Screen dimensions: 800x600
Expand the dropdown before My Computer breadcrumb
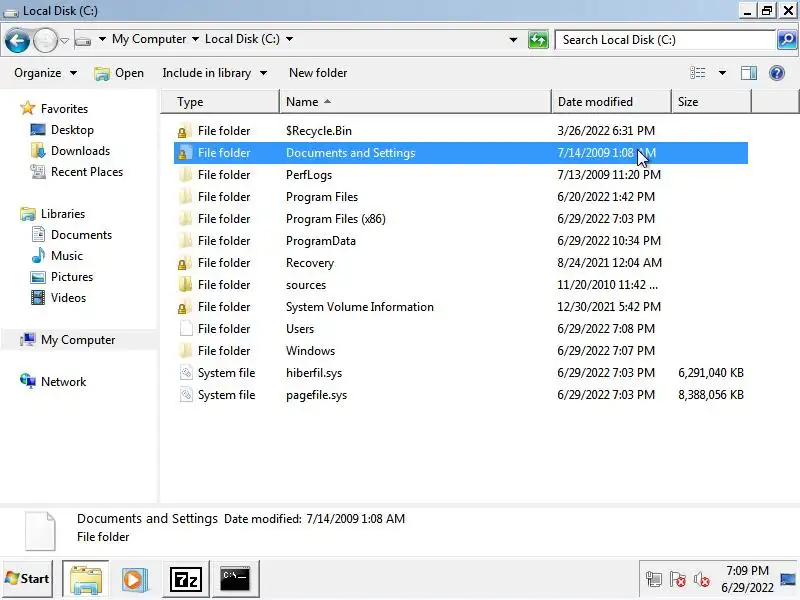[x=102, y=39]
